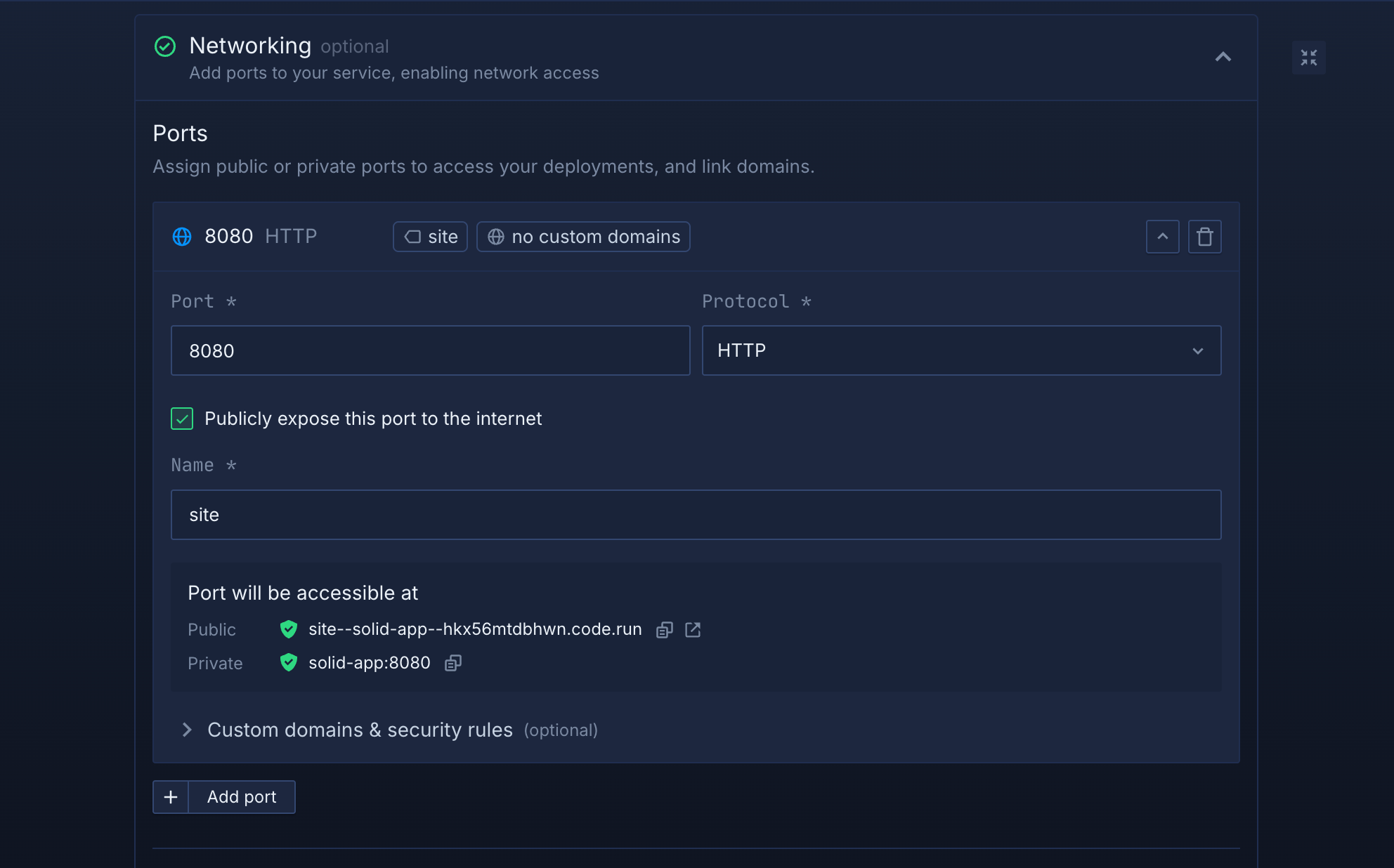Collapse the Networking section chevron

(x=1223, y=57)
